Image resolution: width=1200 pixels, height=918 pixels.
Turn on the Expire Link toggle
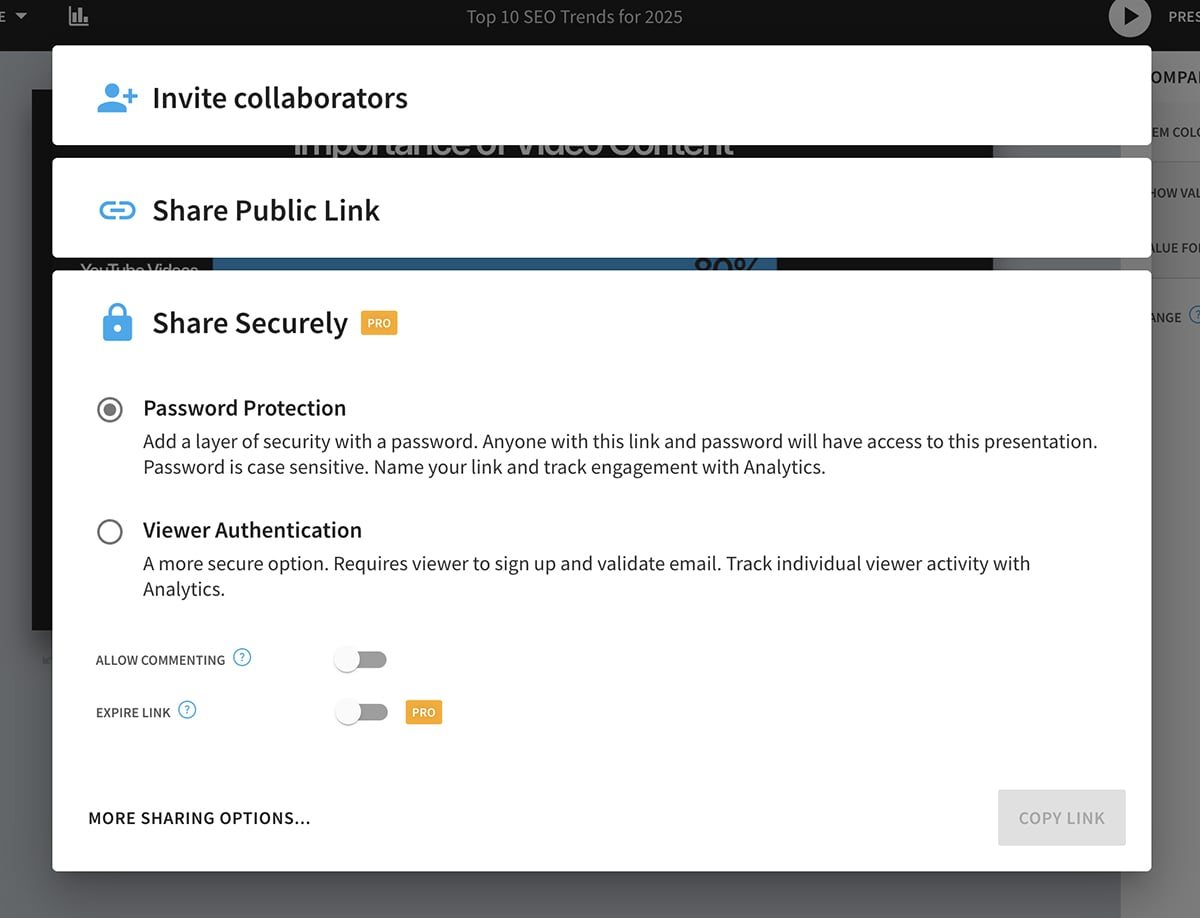[361, 712]
